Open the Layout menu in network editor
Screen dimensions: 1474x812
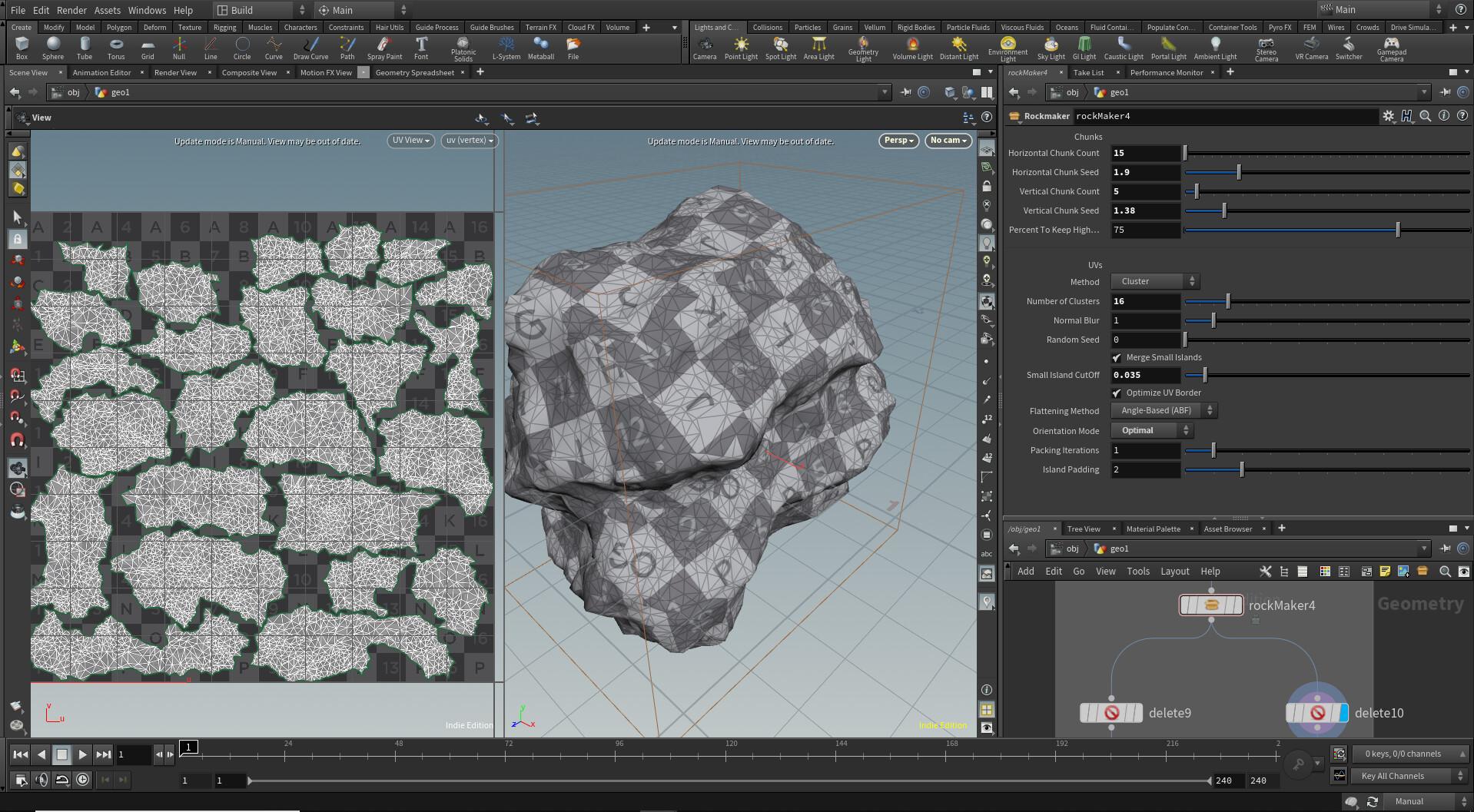tap(1174, 572)
